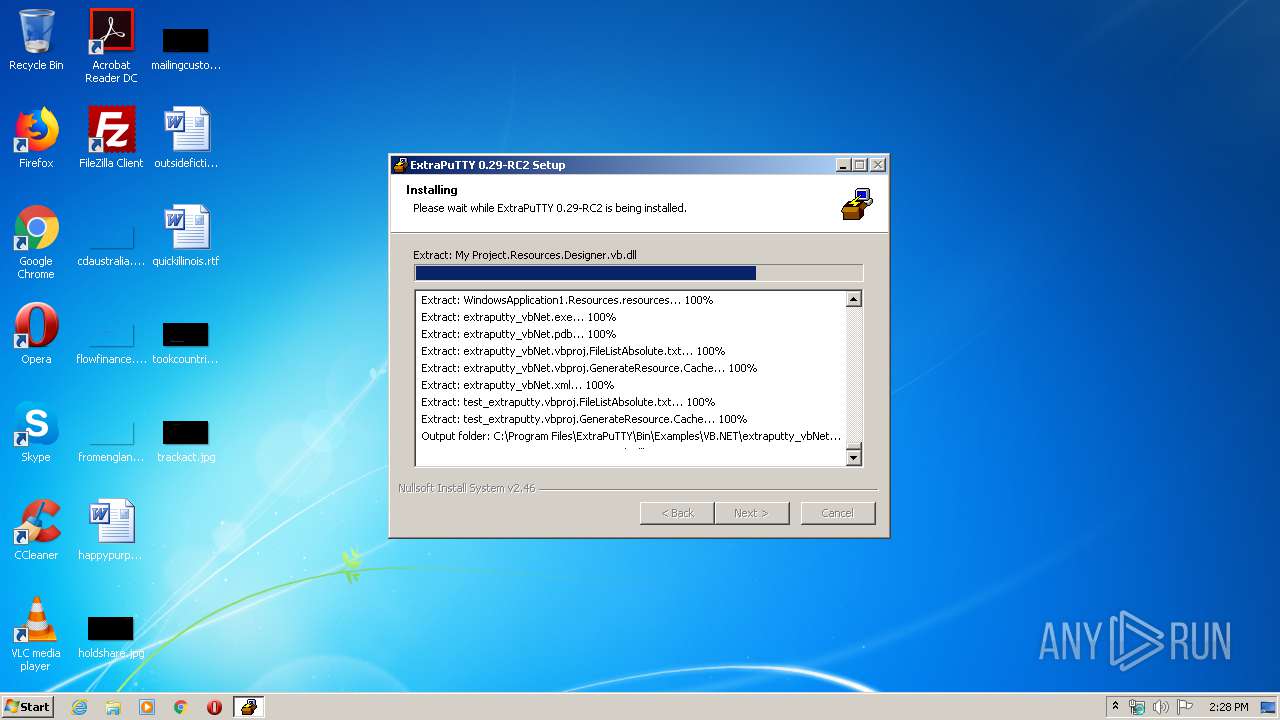
Task: Open Windows Explorer from the taskbar
Action: pos(113,707)
